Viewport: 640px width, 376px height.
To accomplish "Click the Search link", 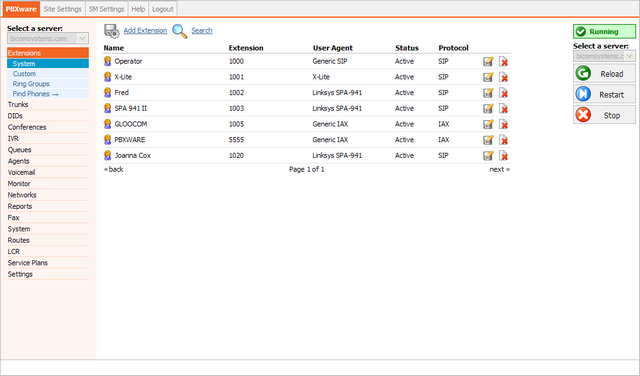I will (x=202, y=31).
